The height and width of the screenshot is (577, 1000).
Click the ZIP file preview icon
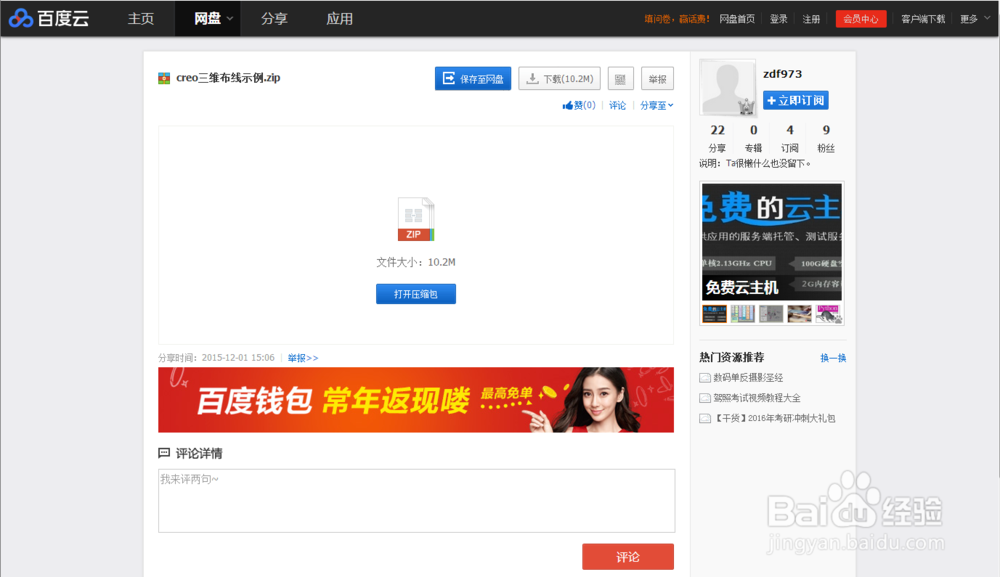tap(416, 219)
